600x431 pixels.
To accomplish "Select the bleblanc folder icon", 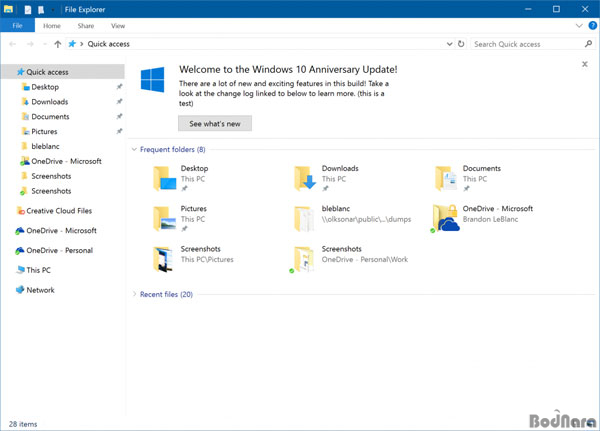I will (x=305, y=219).
